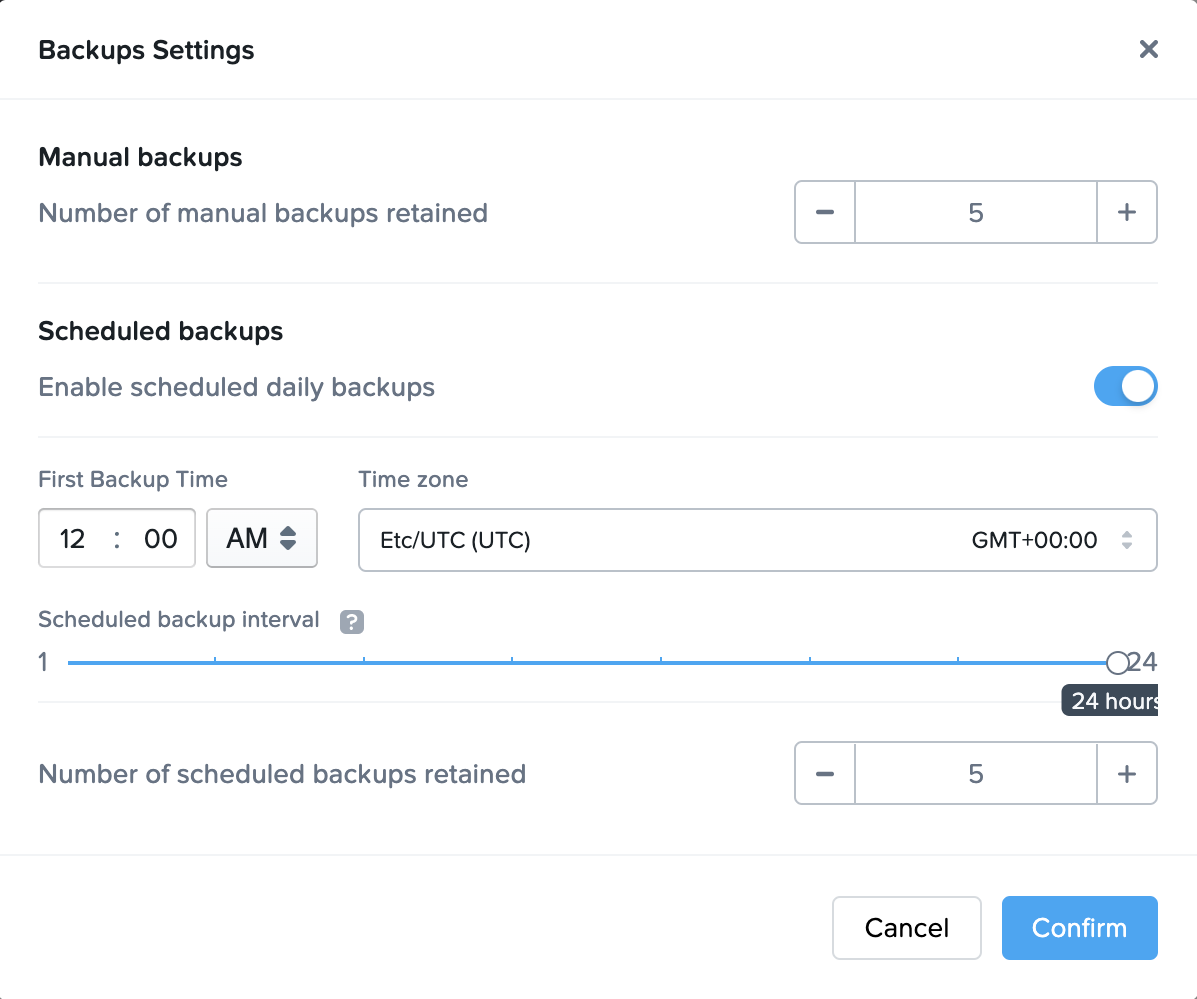Click the time zone selector arrows

coord(1128,540)
